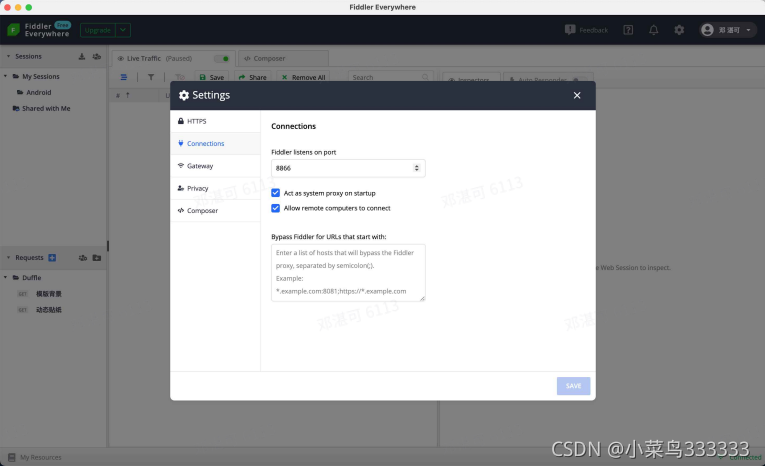Open the Upgrade dropdown arrow
765x468 pixels.
[x=123, y=30]
